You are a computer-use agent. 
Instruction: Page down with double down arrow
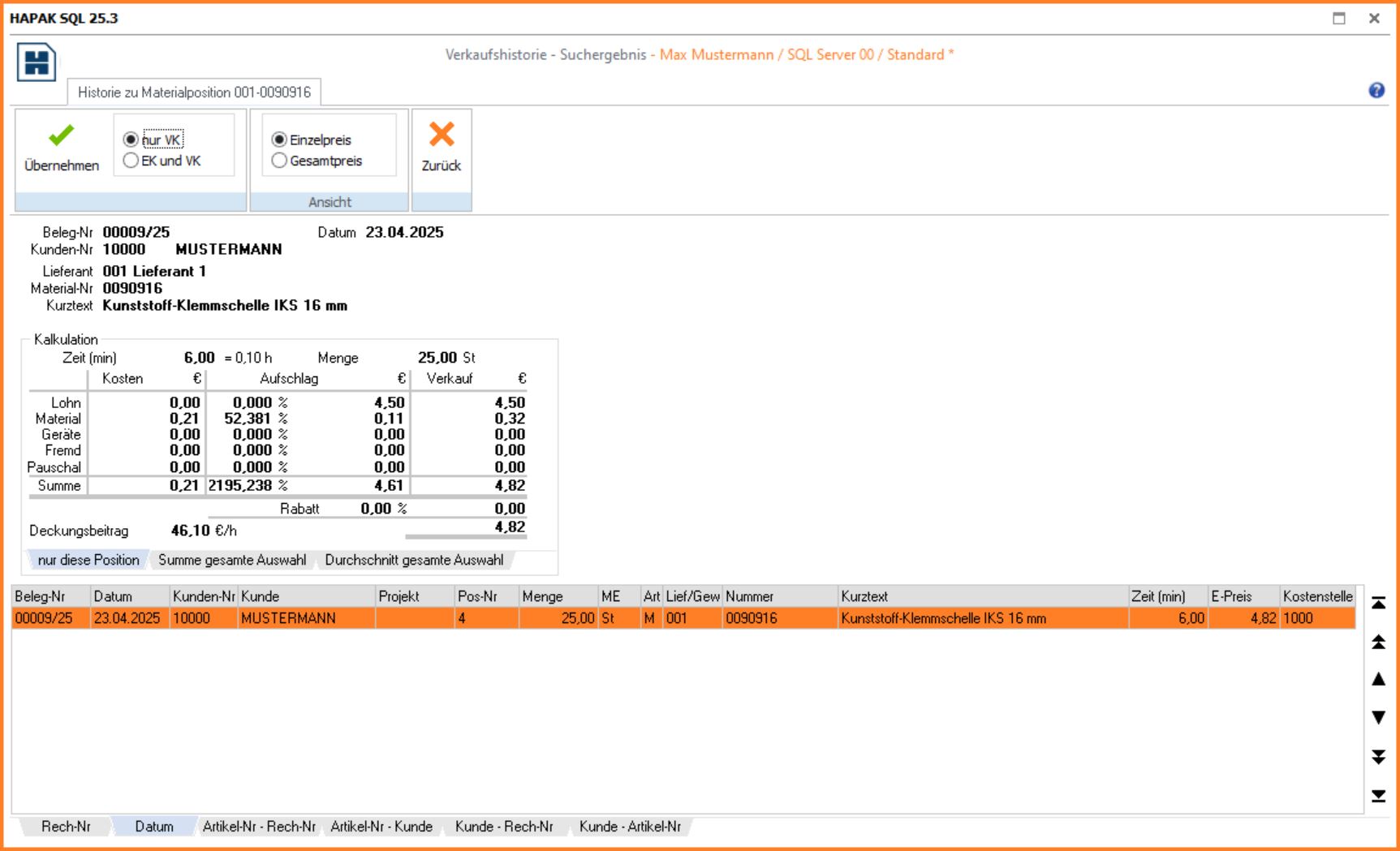[1378, 756]
